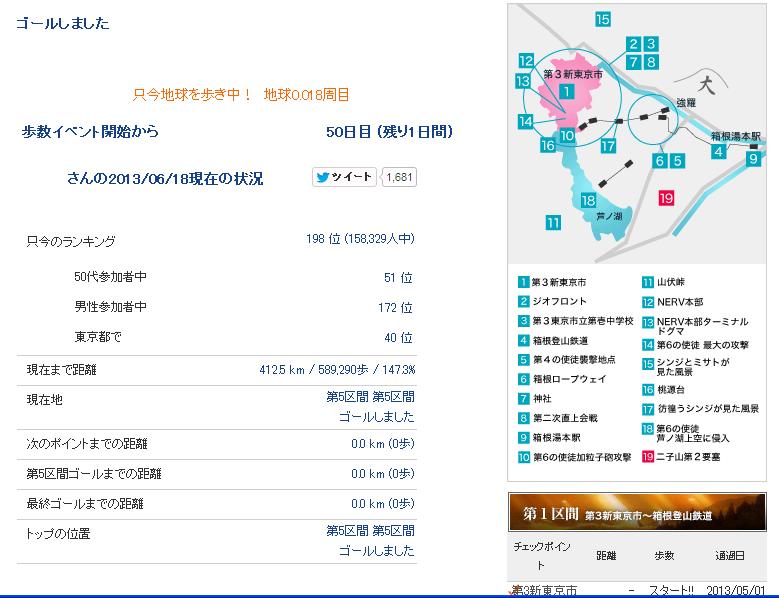Click legend entry 箱根ロープウェイ

click(562, 379)
